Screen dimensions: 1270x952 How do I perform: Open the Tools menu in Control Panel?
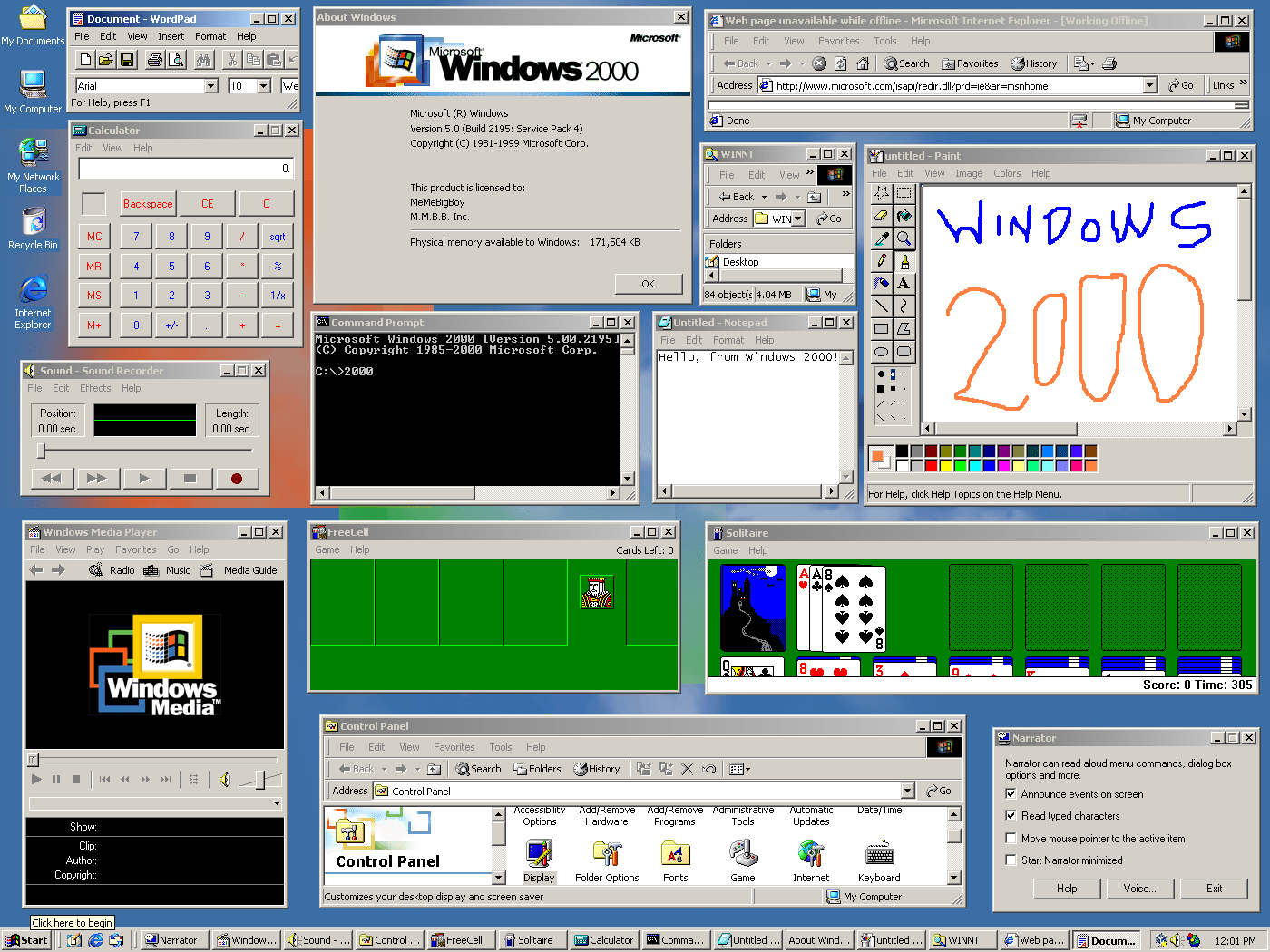[x=501, y=747]
